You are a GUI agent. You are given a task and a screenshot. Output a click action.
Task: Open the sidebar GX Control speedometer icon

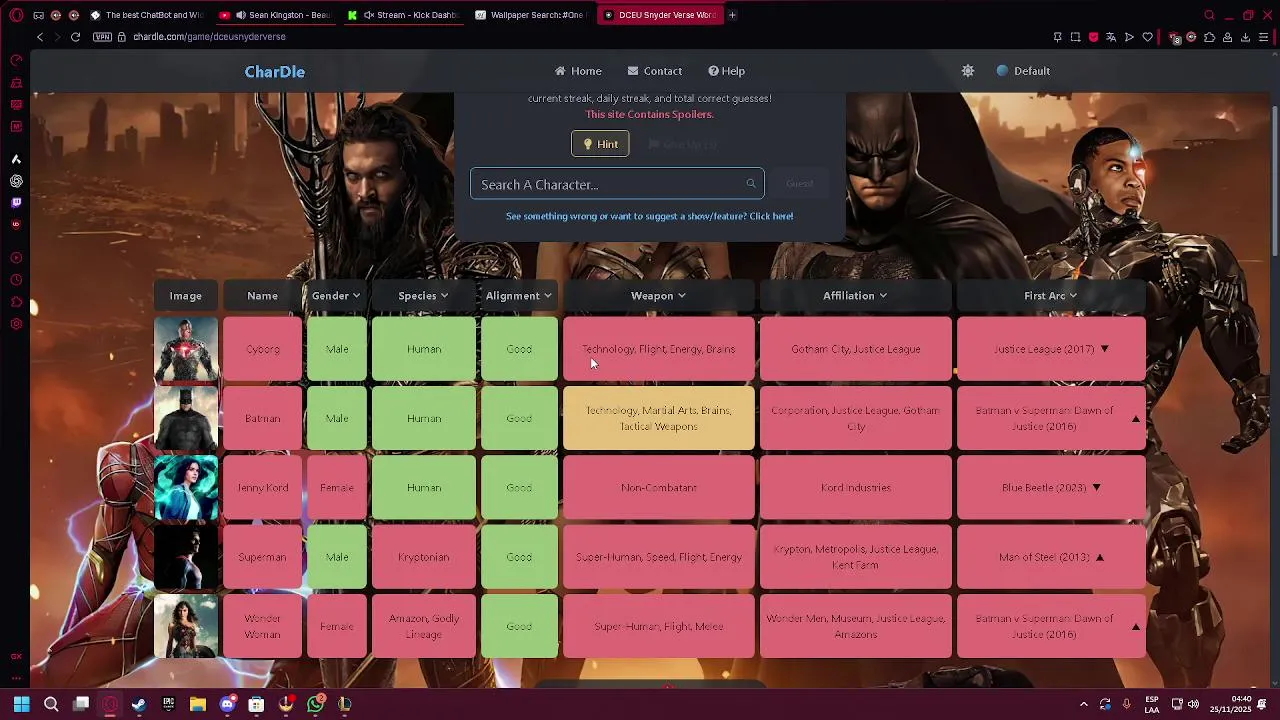pos(16,61)
